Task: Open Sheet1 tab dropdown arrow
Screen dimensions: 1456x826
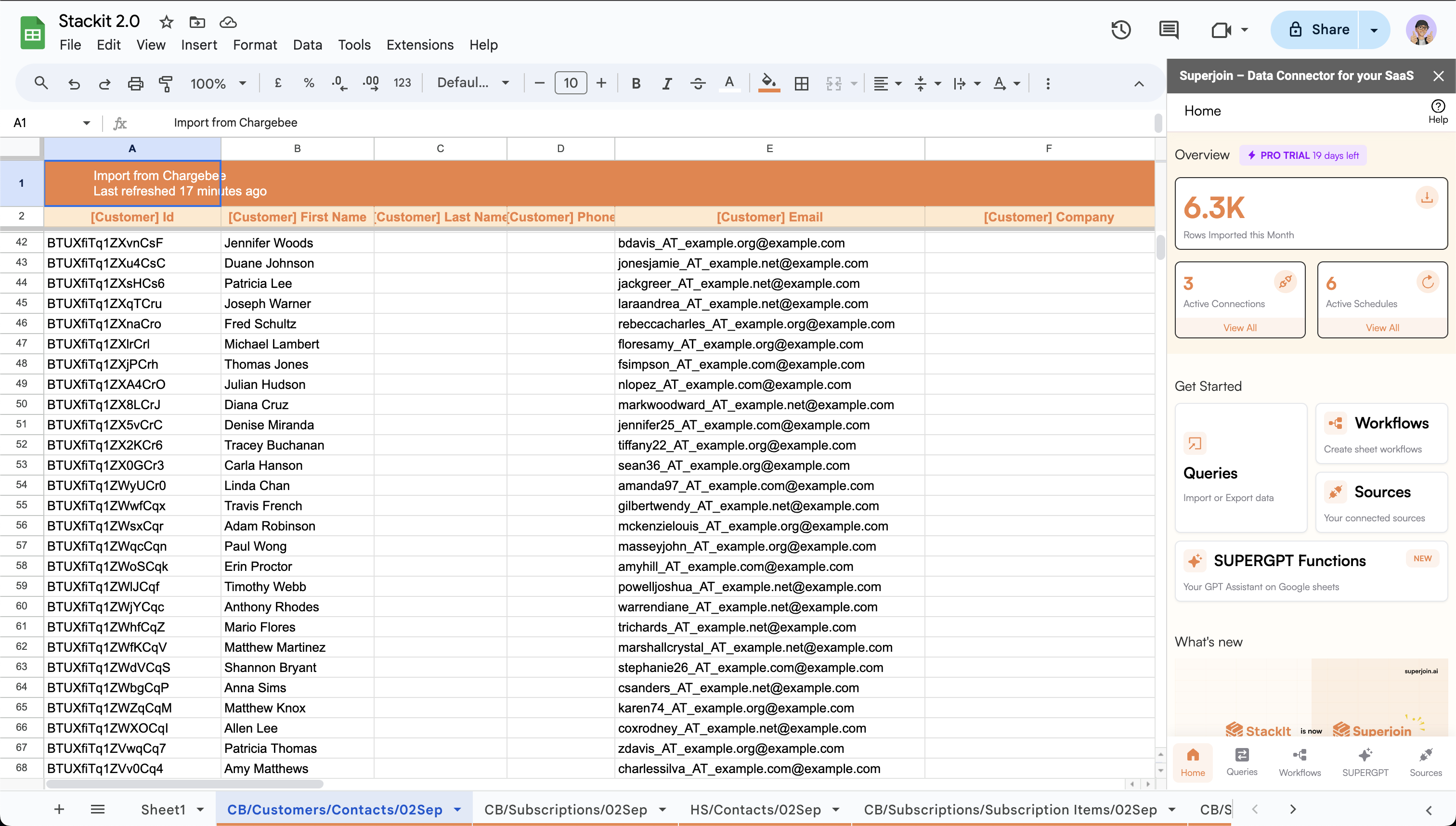Action: coord(200,810)
